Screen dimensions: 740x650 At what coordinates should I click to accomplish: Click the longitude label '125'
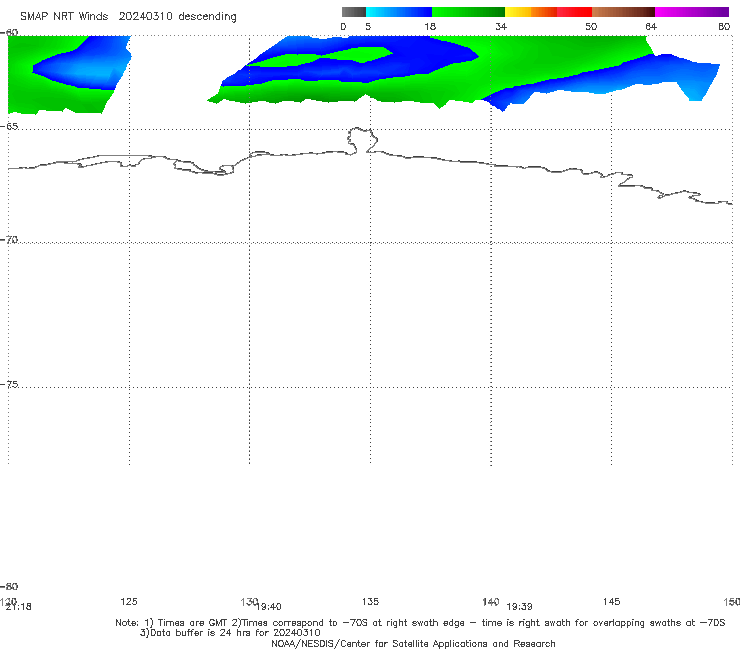coord(129,601)
